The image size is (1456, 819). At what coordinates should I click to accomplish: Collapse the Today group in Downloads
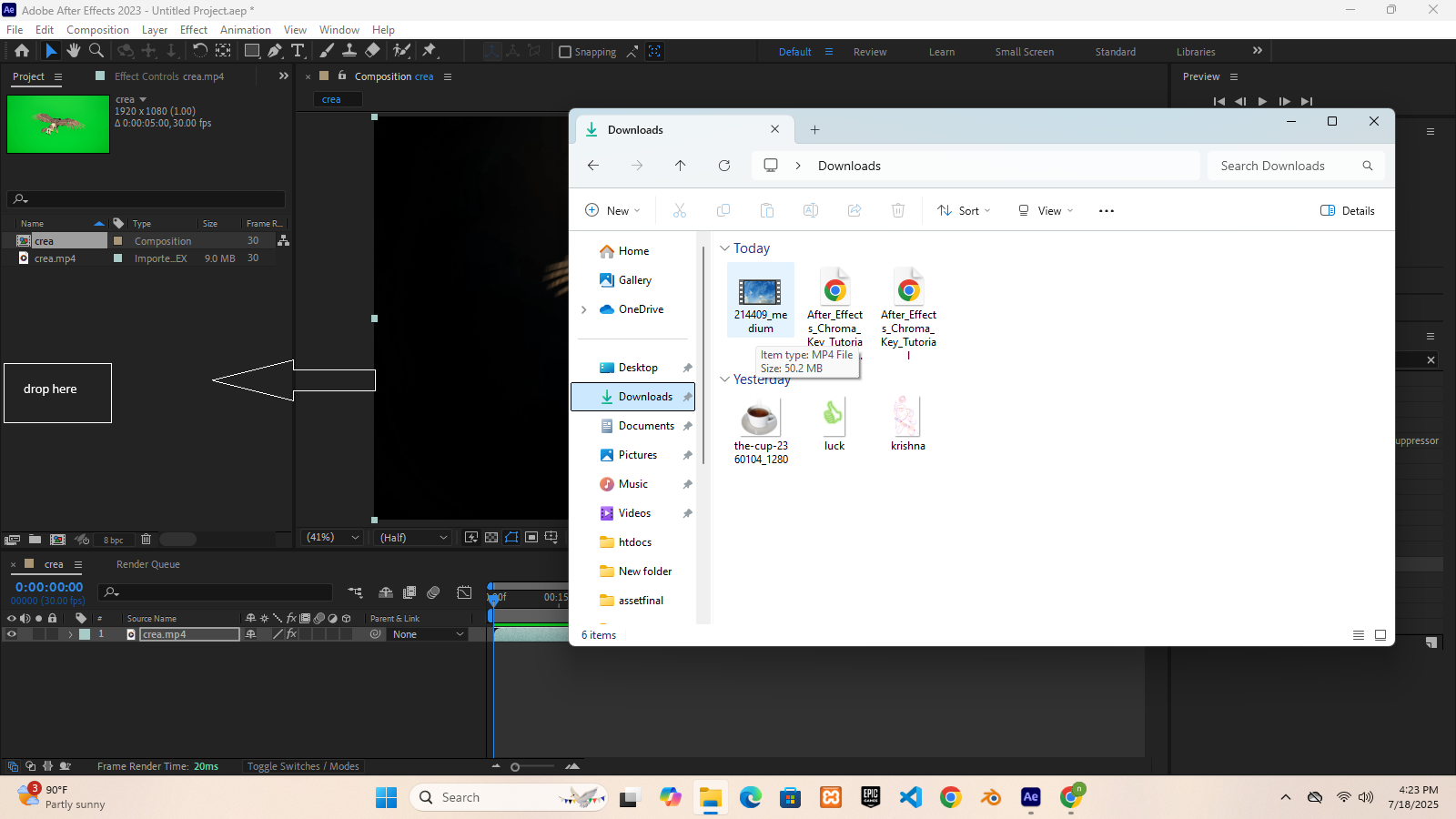tap(724, 248)
